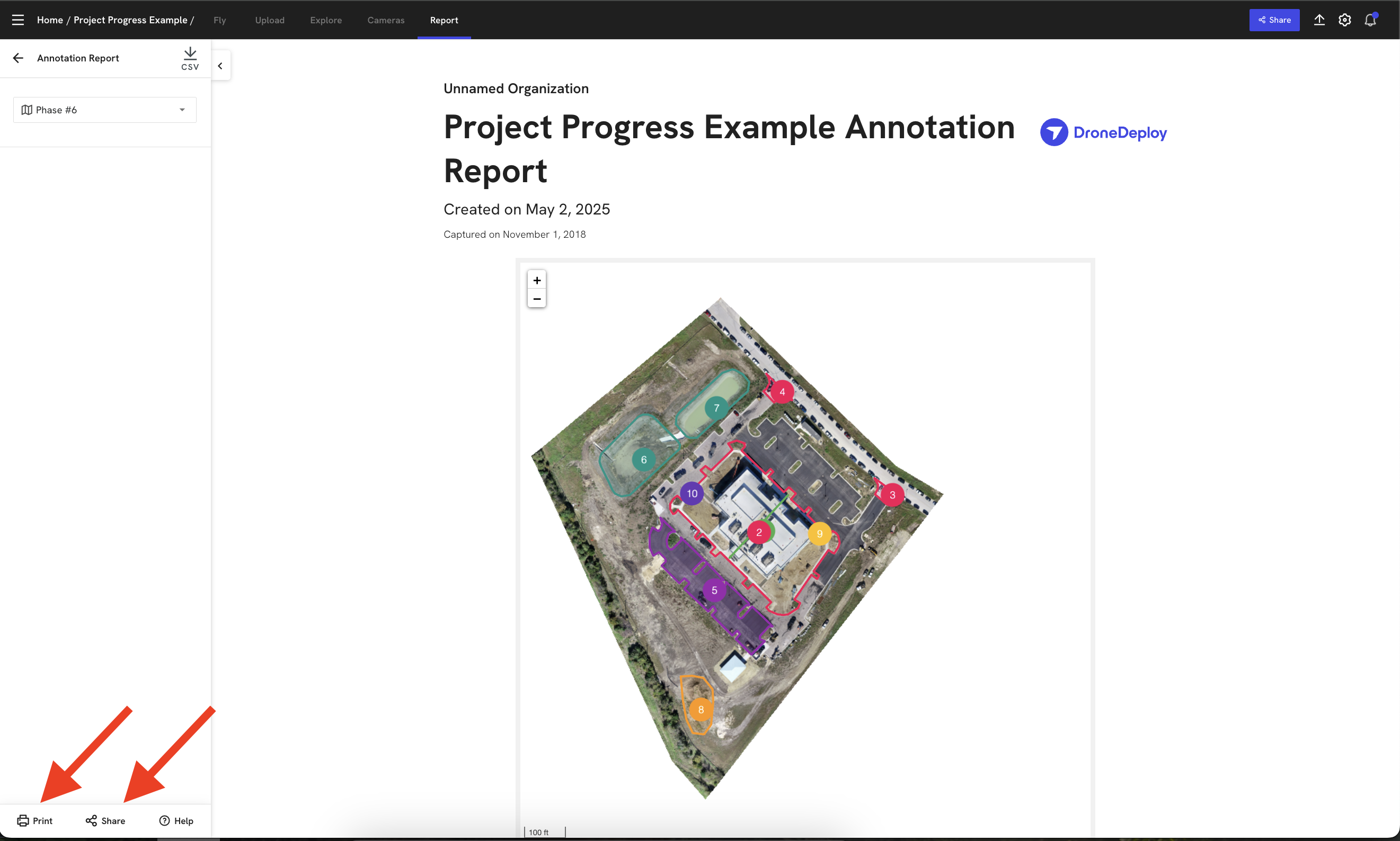Select annotation marker 5 on map

click(x=714, y=591)
